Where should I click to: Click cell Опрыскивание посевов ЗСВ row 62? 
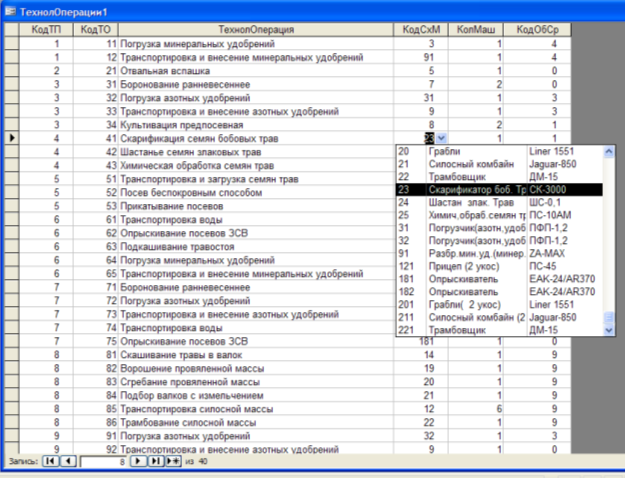(x=256, y=233)
